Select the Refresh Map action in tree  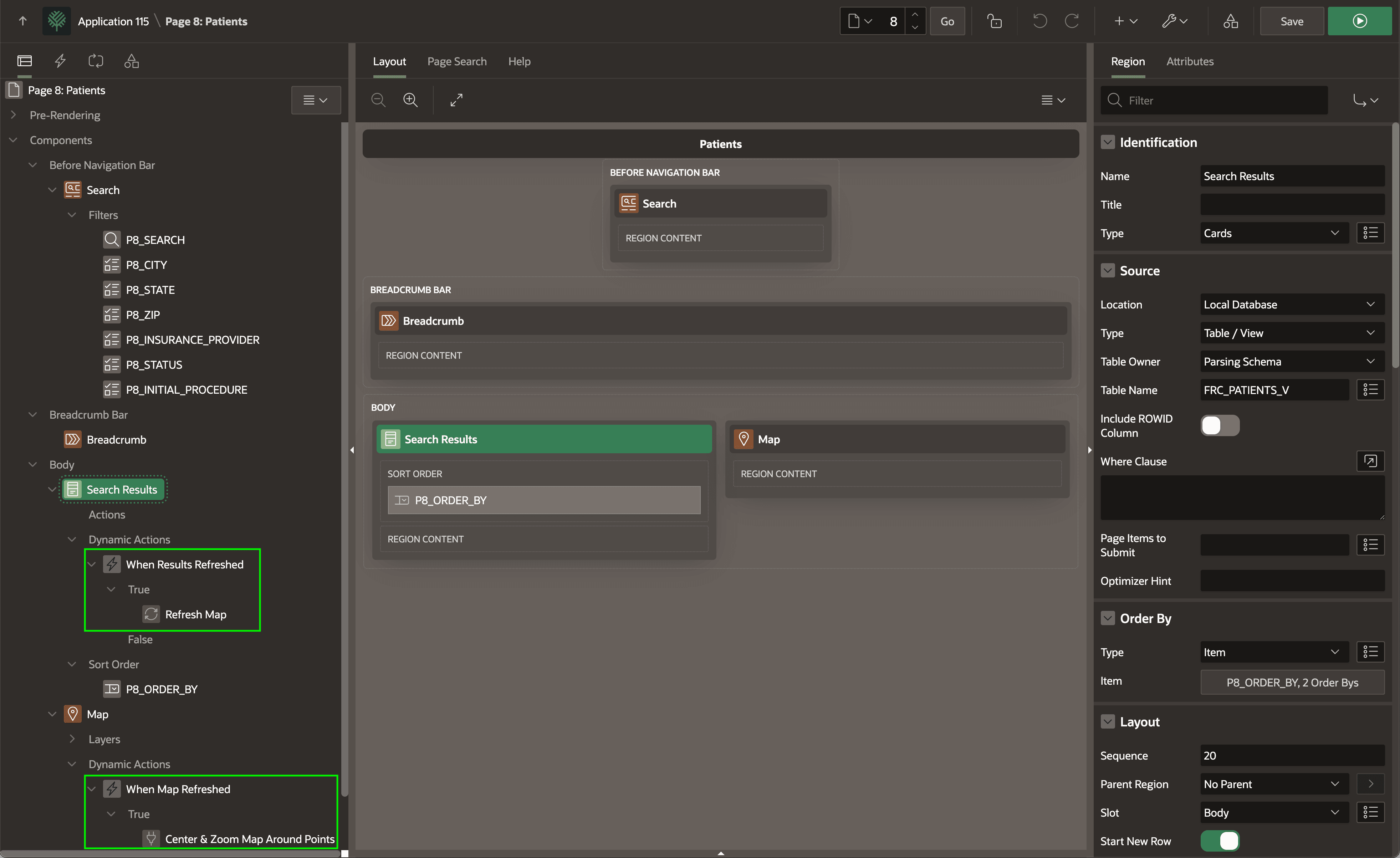tap(195, 614)
